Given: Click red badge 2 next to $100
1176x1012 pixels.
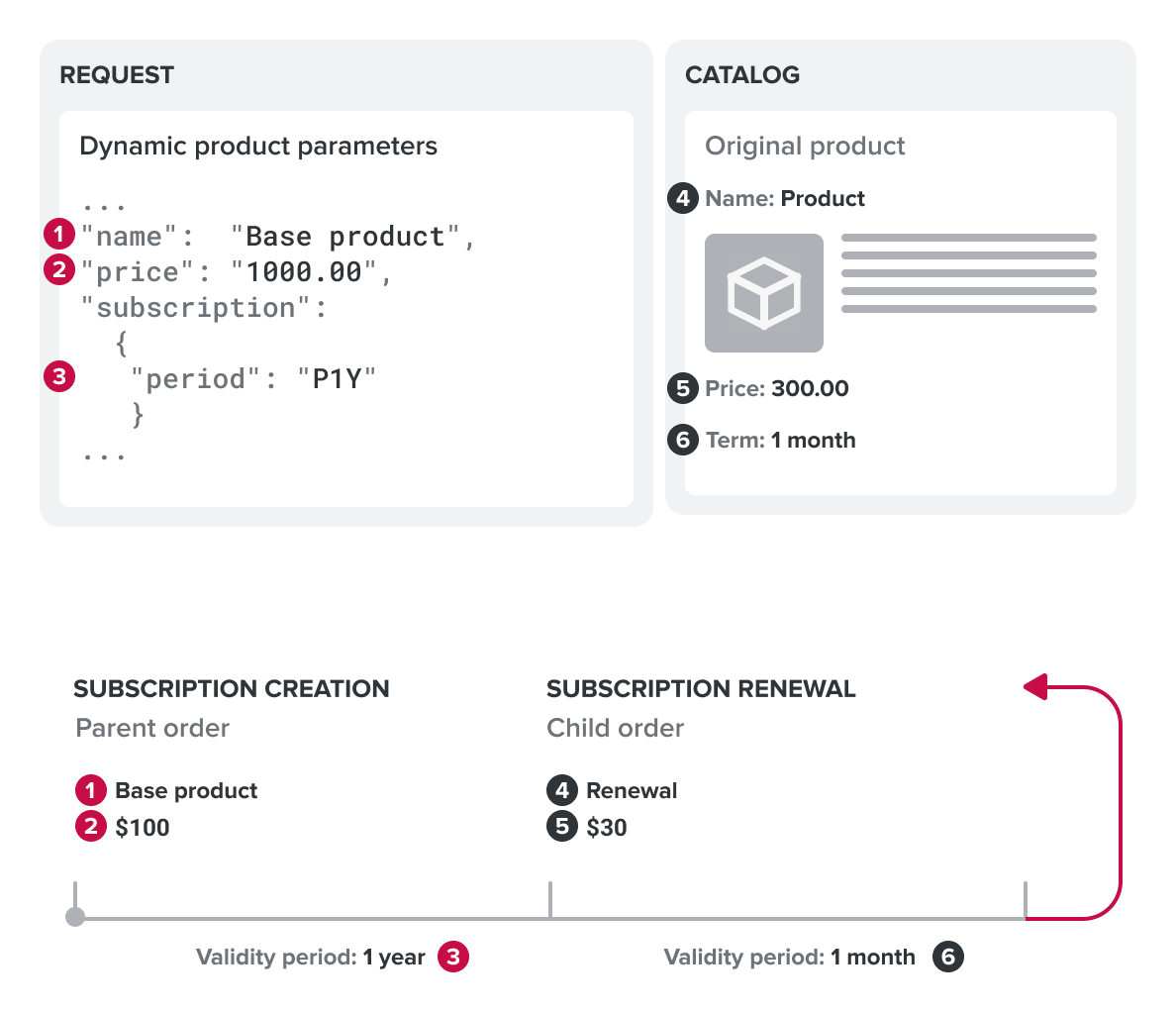Looking at the screenshot, I should tap(90, 826).
